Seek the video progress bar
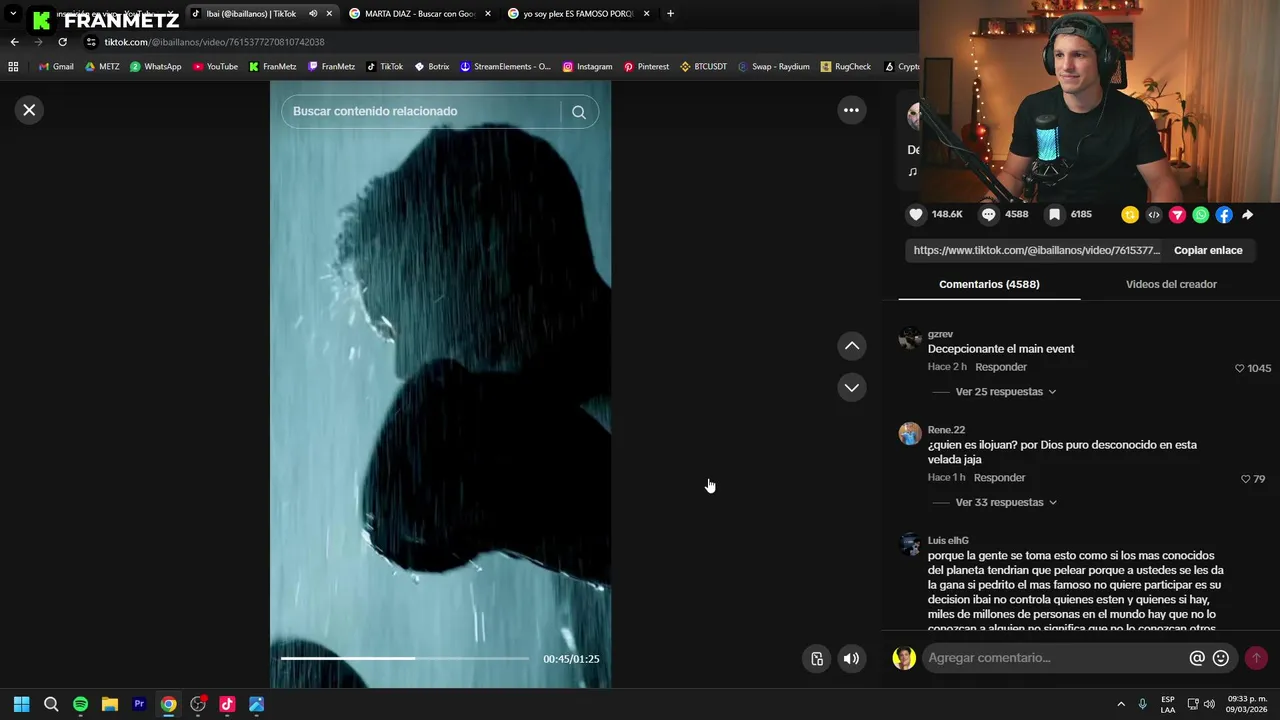Screen dimensions: 1280x720 (404, 658)
